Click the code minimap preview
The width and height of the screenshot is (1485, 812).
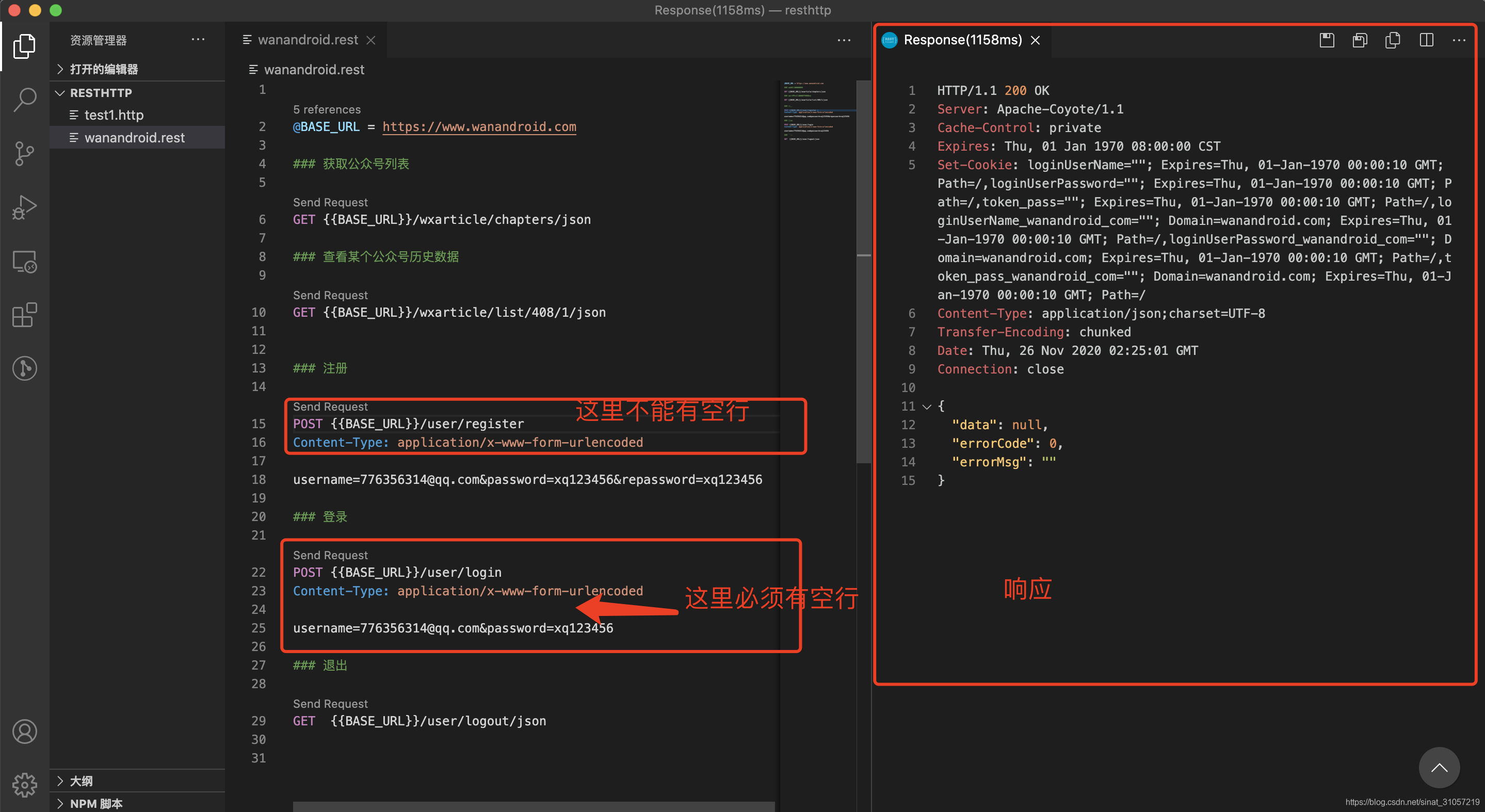coord(818,112)
